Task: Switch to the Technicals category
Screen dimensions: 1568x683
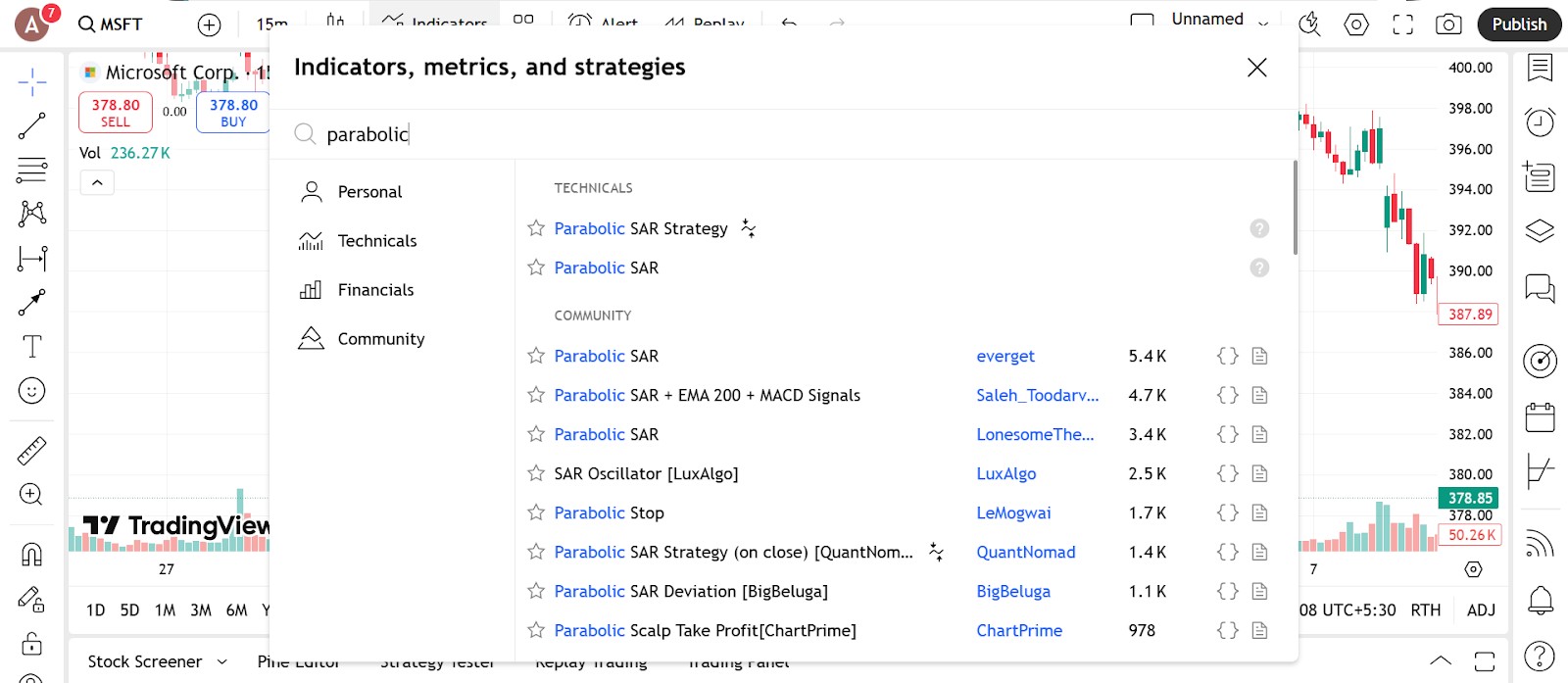Action: [x=377, y=241]
